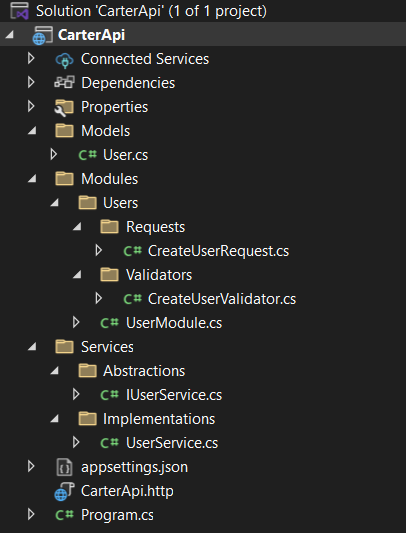Image resolution: width=406 pixels, height=533 pixels.
Task: Select the CarterApi project name
Action: 91,35
